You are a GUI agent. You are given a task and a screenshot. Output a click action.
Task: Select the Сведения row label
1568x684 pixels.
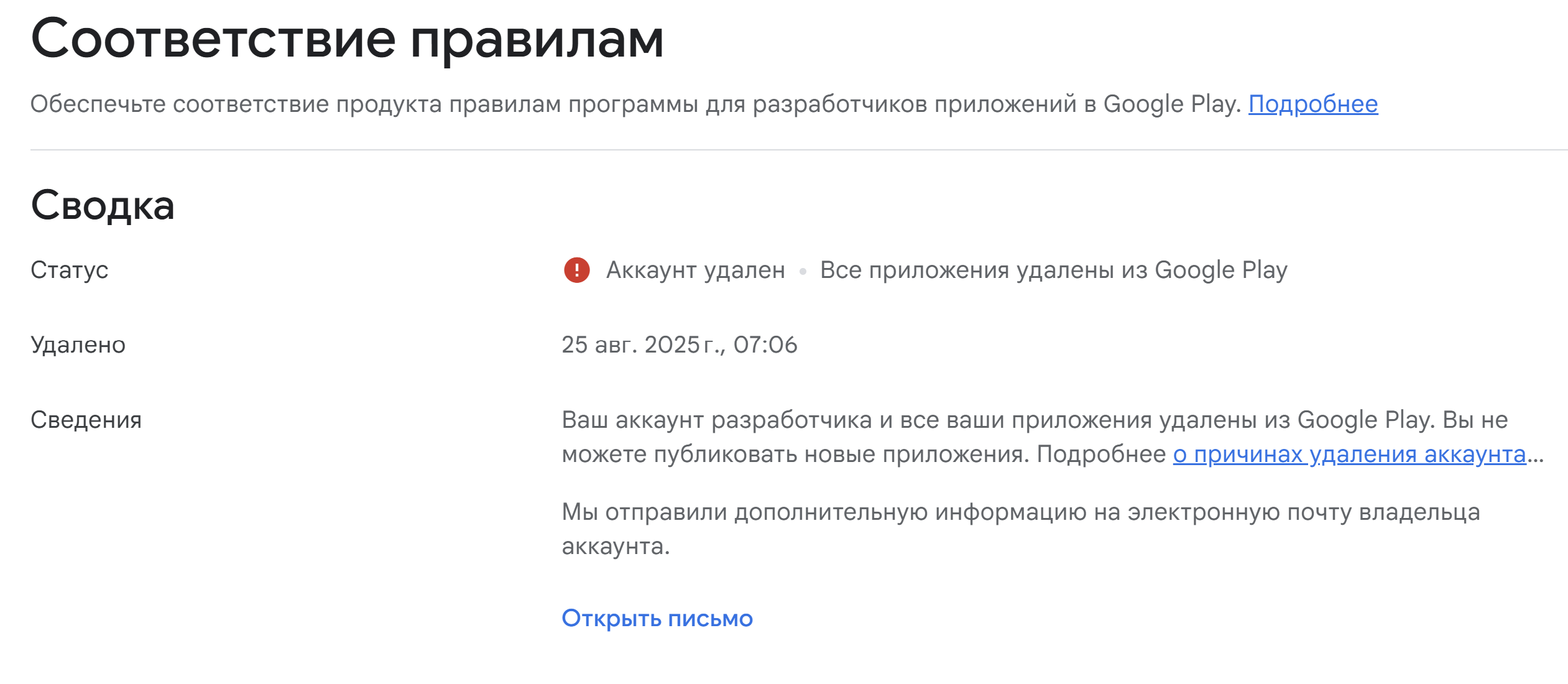[86, 420]
